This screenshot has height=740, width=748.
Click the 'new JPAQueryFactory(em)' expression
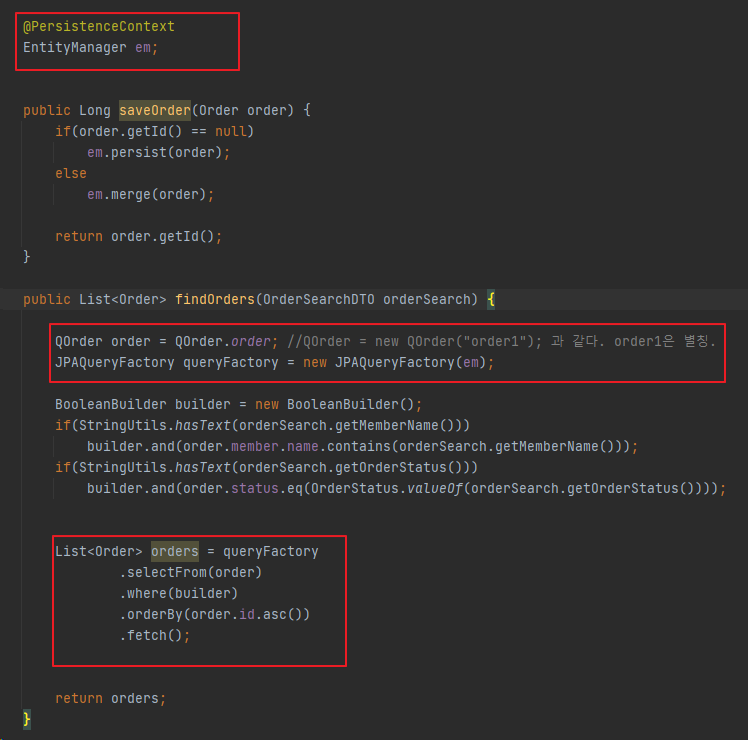[394, 363]
